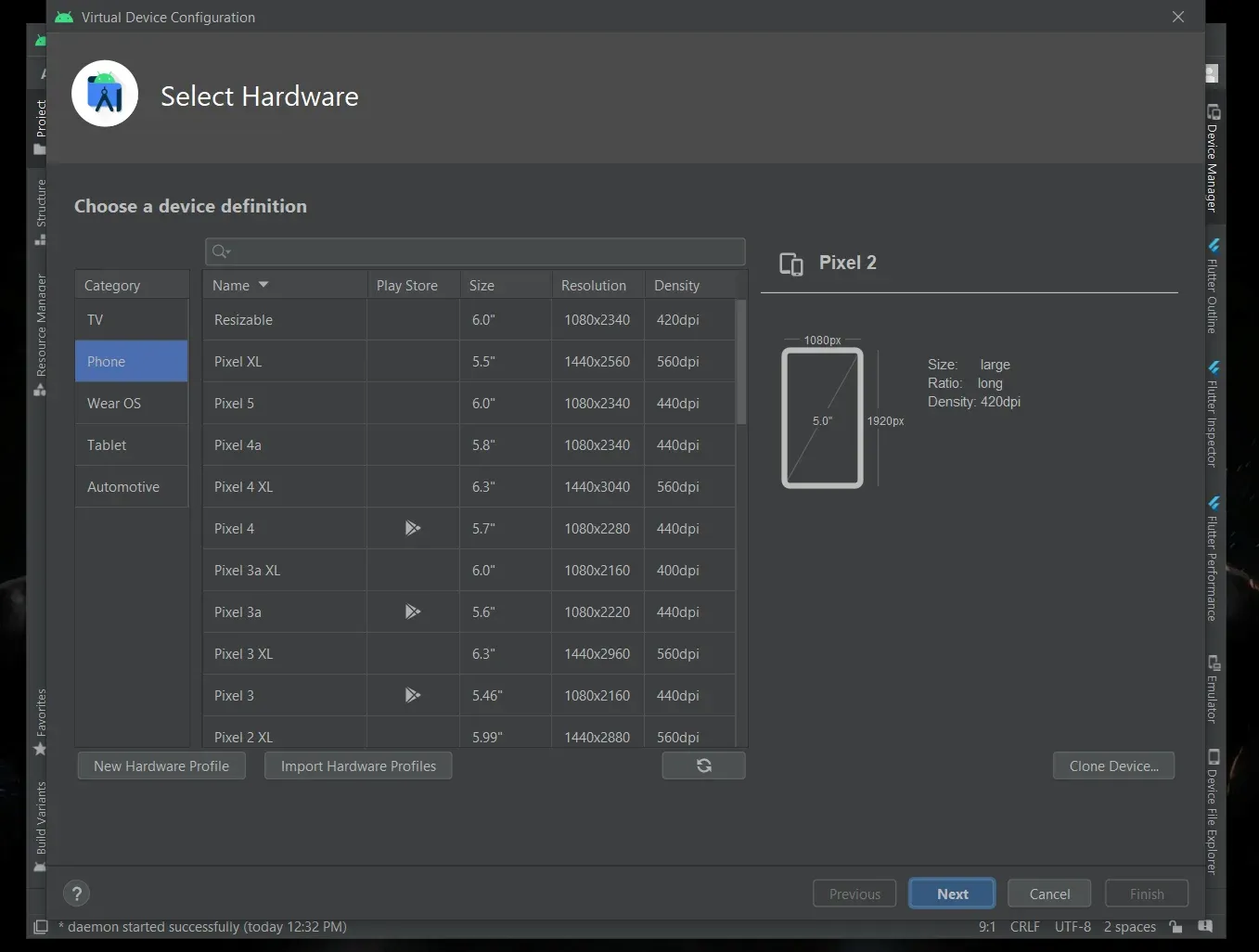1259x952 pixels.
Task: Sort by the Resolution column header
Action: coord(598,285)
